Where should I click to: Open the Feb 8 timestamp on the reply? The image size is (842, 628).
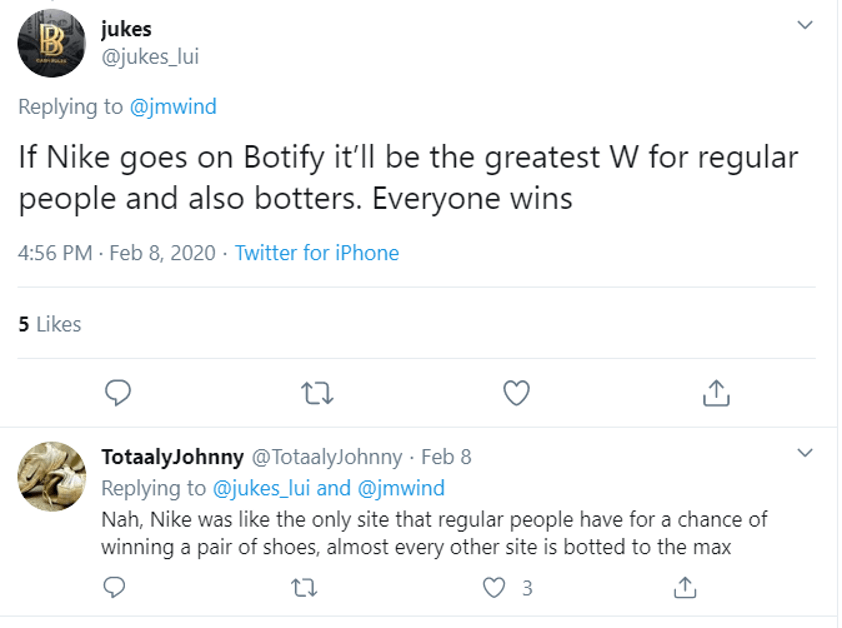(446, 457)
